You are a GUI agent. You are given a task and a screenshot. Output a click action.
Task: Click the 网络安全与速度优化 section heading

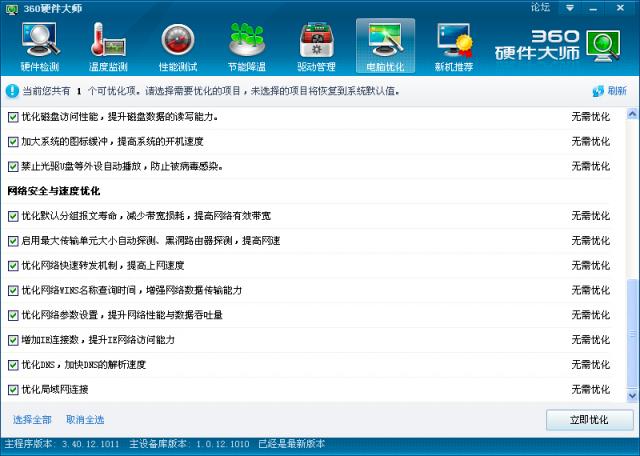click(x=54, y=191)
